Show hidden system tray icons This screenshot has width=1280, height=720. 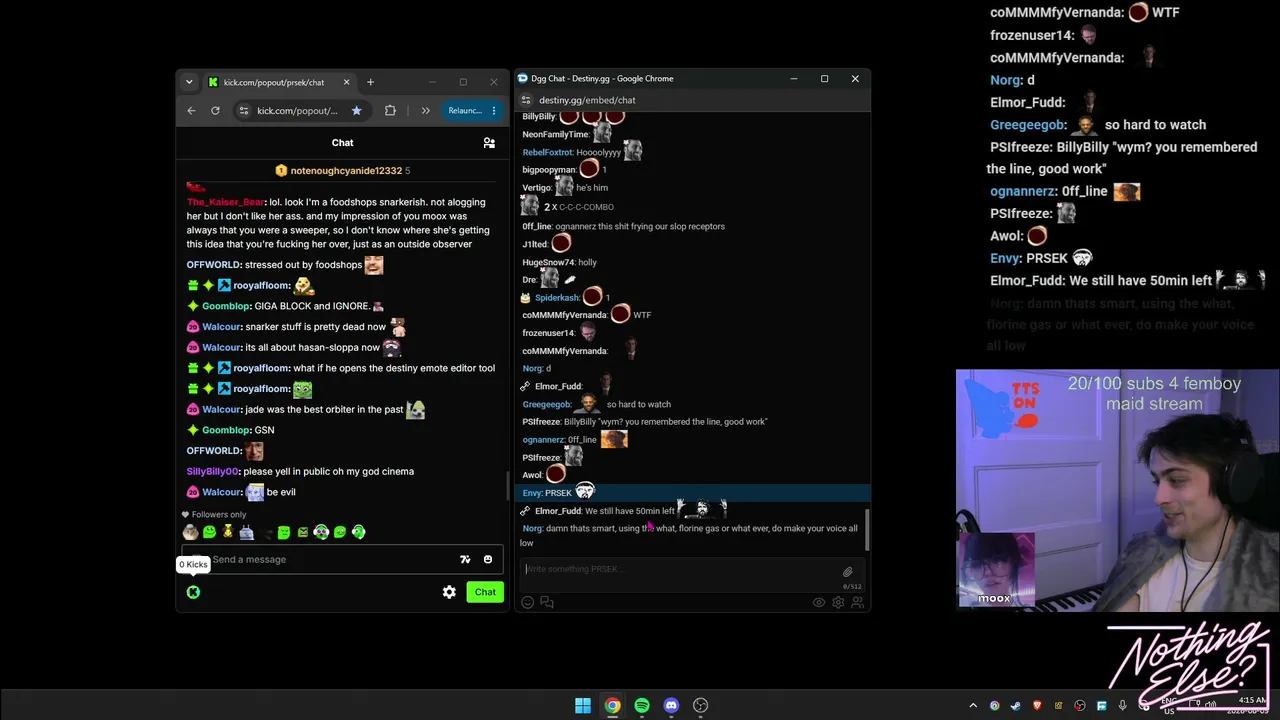(973, 706)
